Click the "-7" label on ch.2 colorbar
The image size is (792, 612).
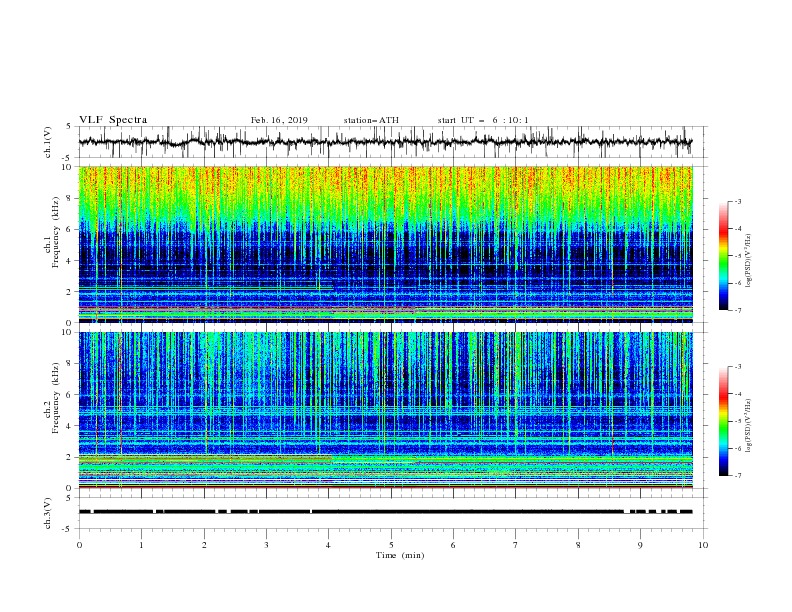coord(737,475)
